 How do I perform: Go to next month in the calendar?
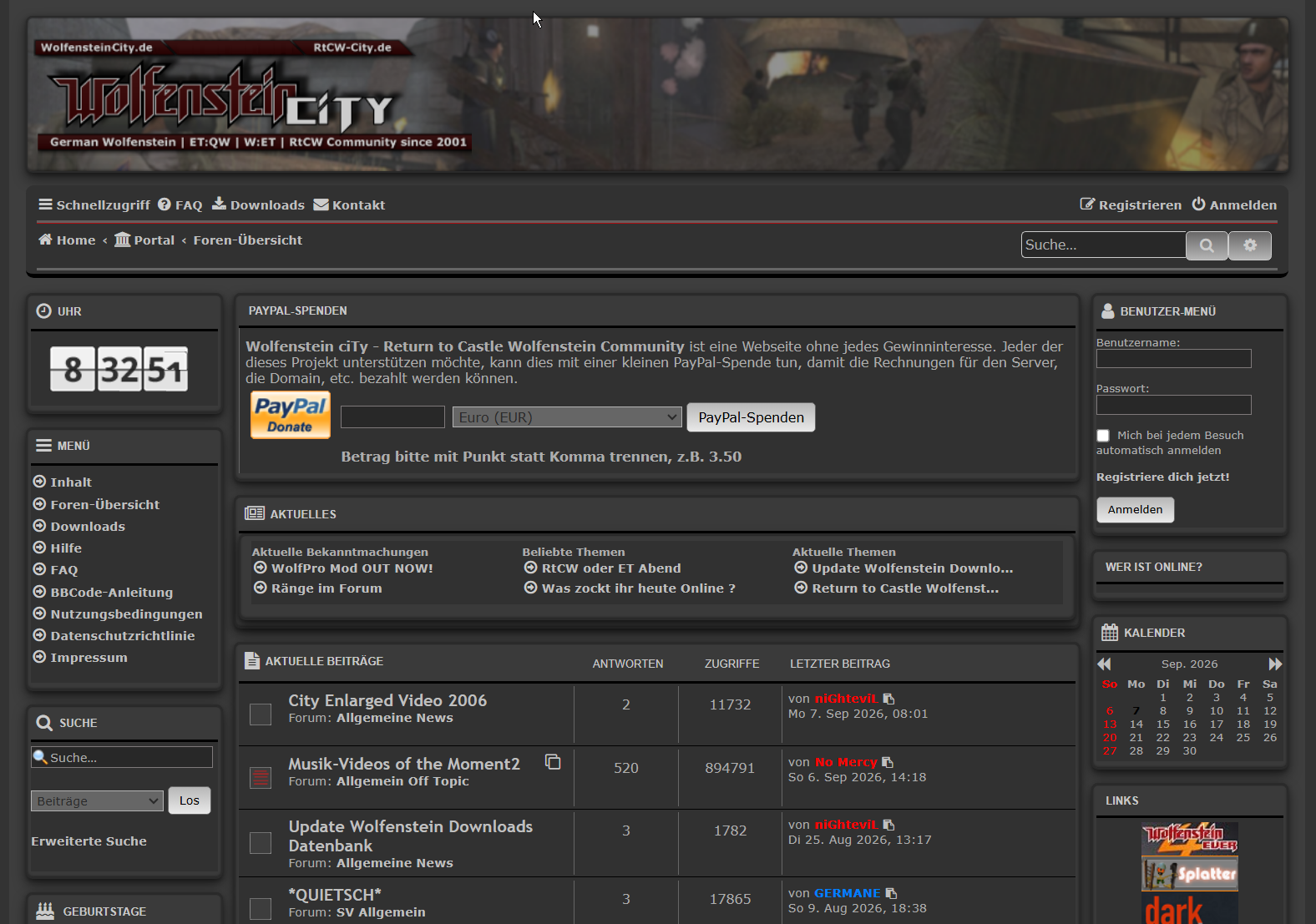coord(1275,664)
